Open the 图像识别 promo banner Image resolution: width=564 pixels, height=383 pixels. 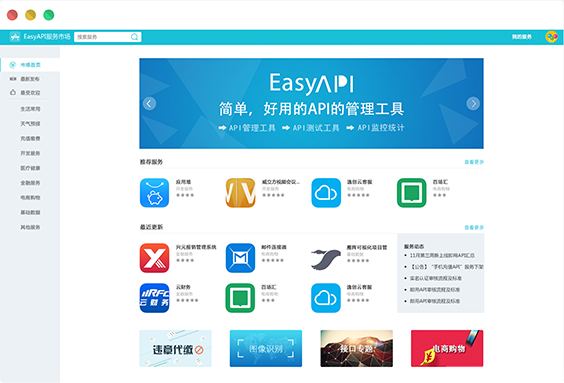tap(266, 348)
